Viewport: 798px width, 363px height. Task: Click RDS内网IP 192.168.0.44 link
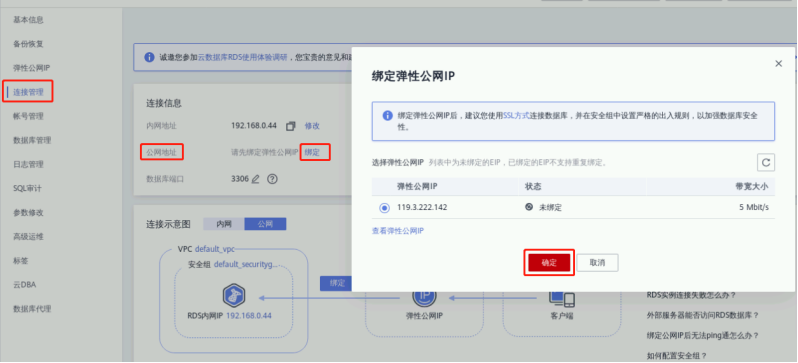click(x=249, y=316)
